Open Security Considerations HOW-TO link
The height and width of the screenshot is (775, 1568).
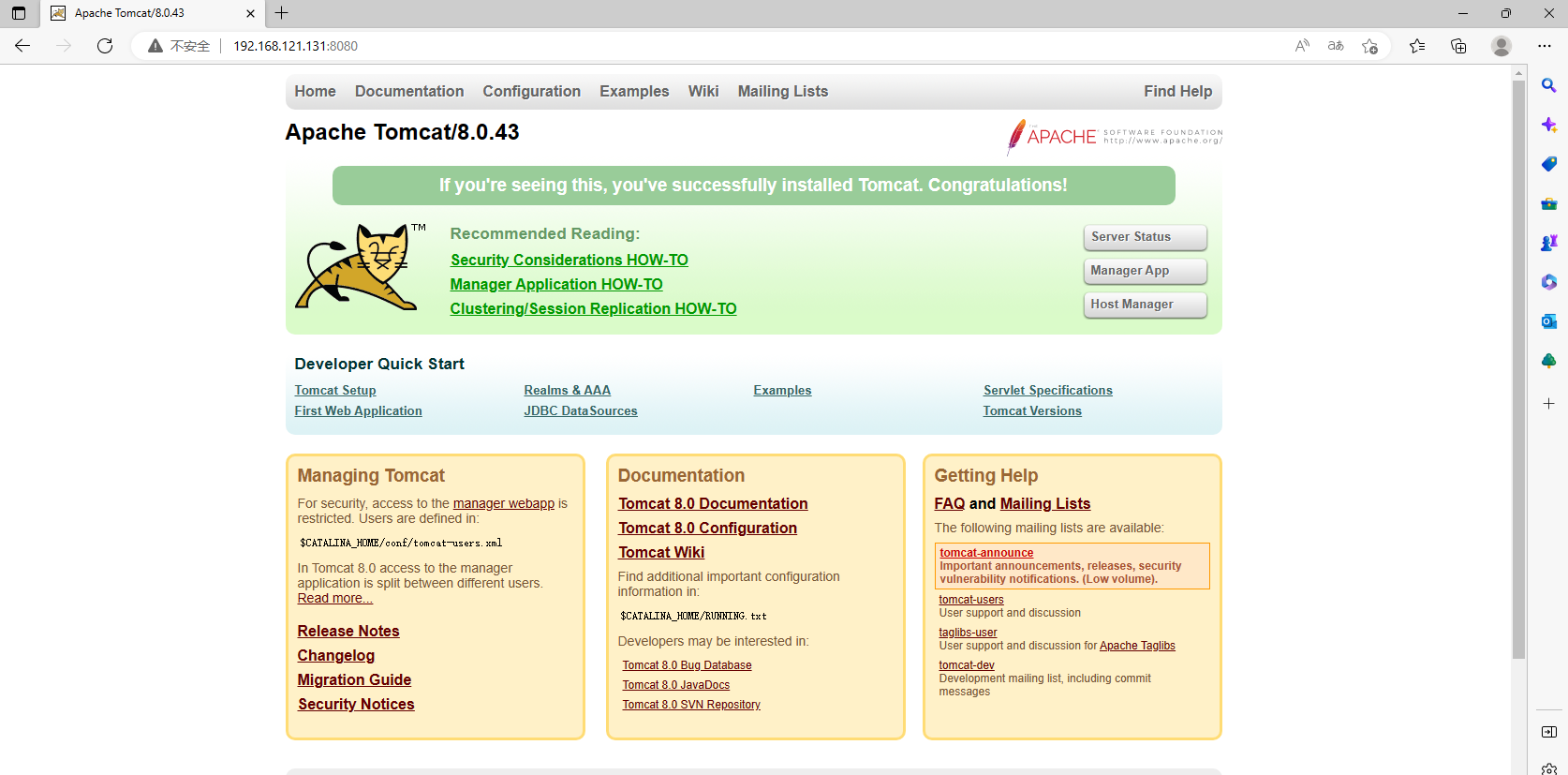pyautogui.click(x=570, y=261)
